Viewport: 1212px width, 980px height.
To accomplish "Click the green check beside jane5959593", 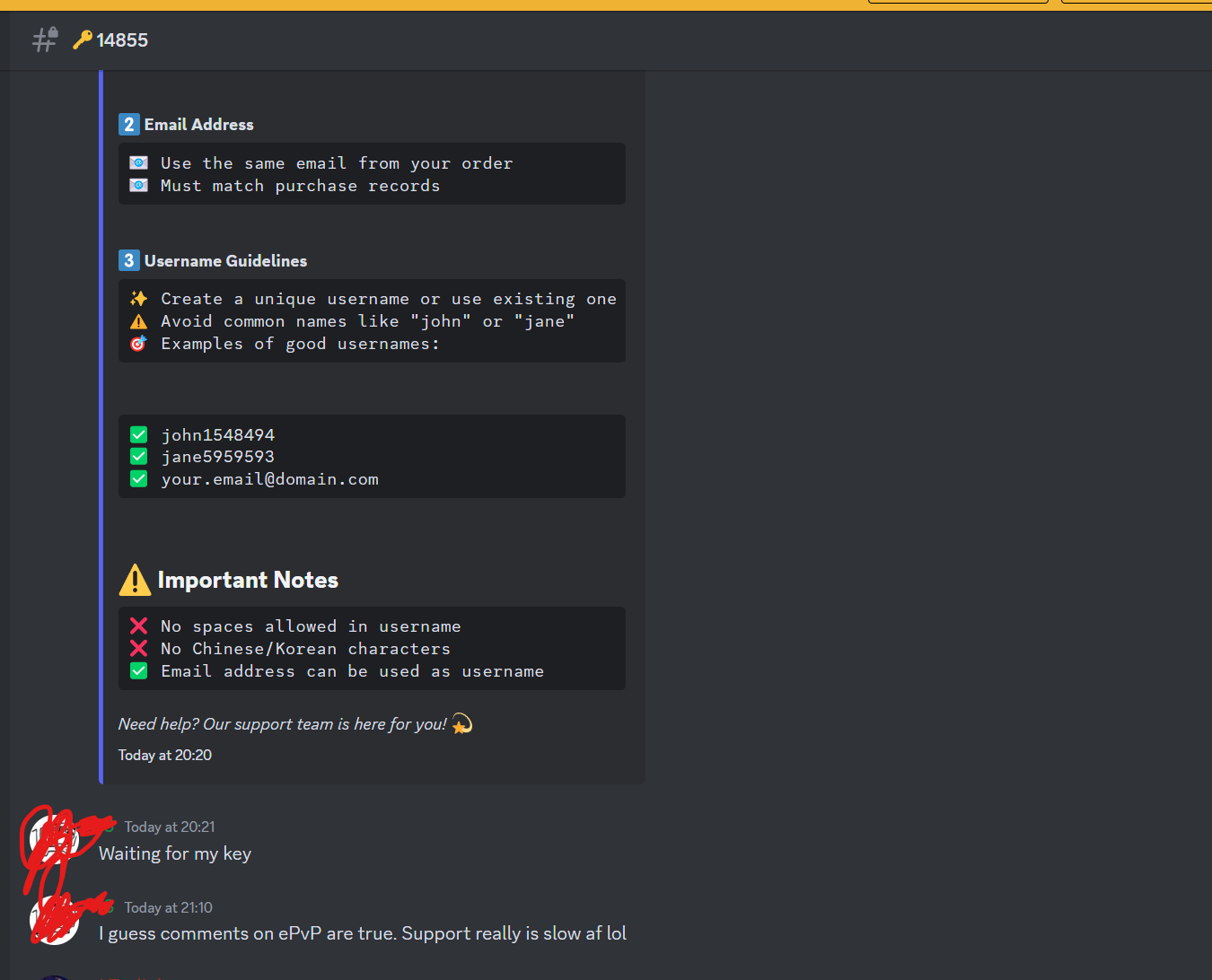I will tap(138, 456).
